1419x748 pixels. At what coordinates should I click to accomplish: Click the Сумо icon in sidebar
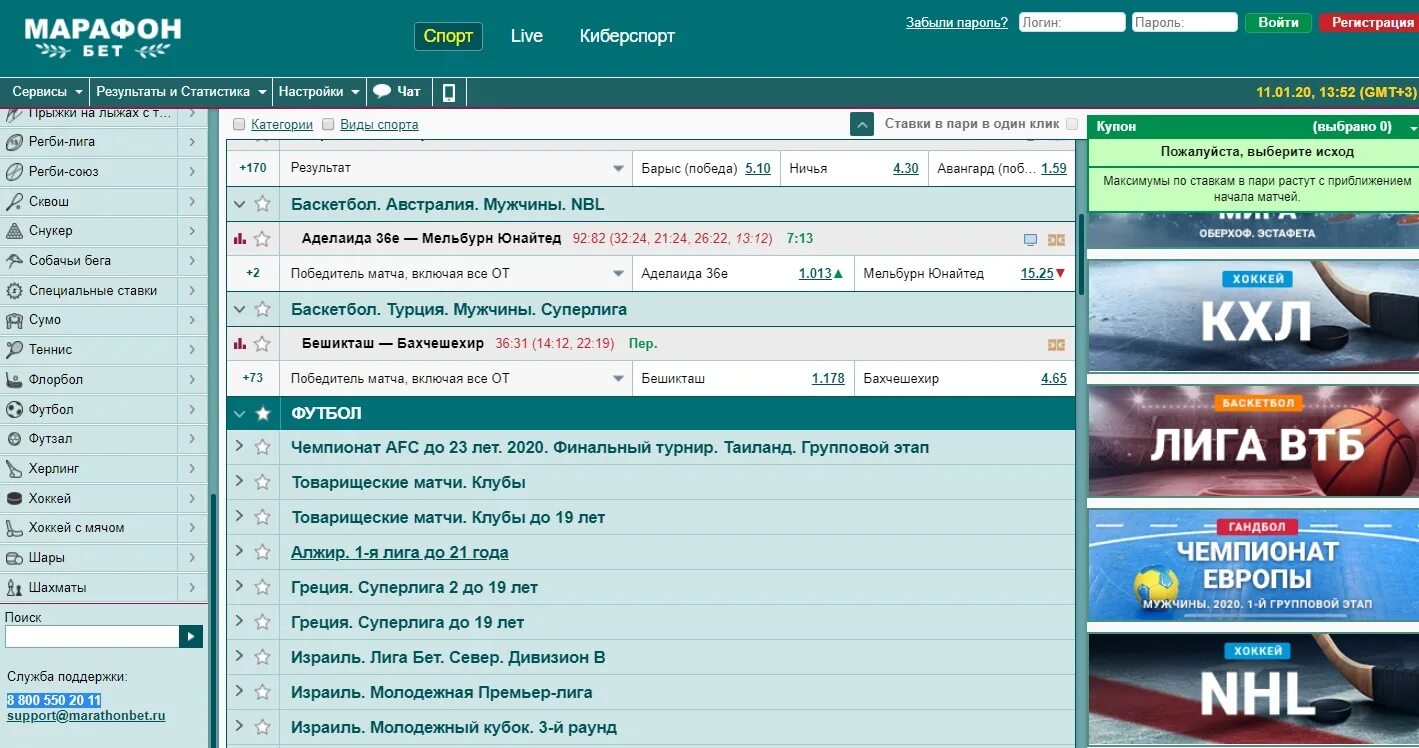(x=14, y=320)
